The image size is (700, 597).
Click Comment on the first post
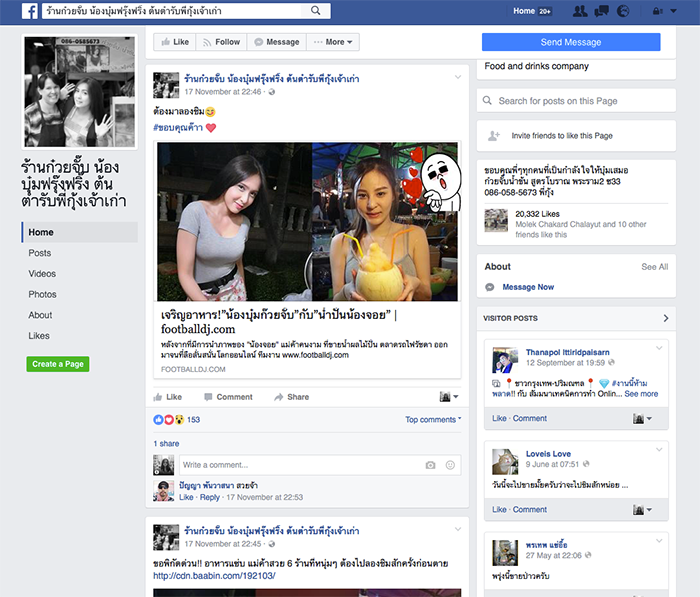click(228, 397)
